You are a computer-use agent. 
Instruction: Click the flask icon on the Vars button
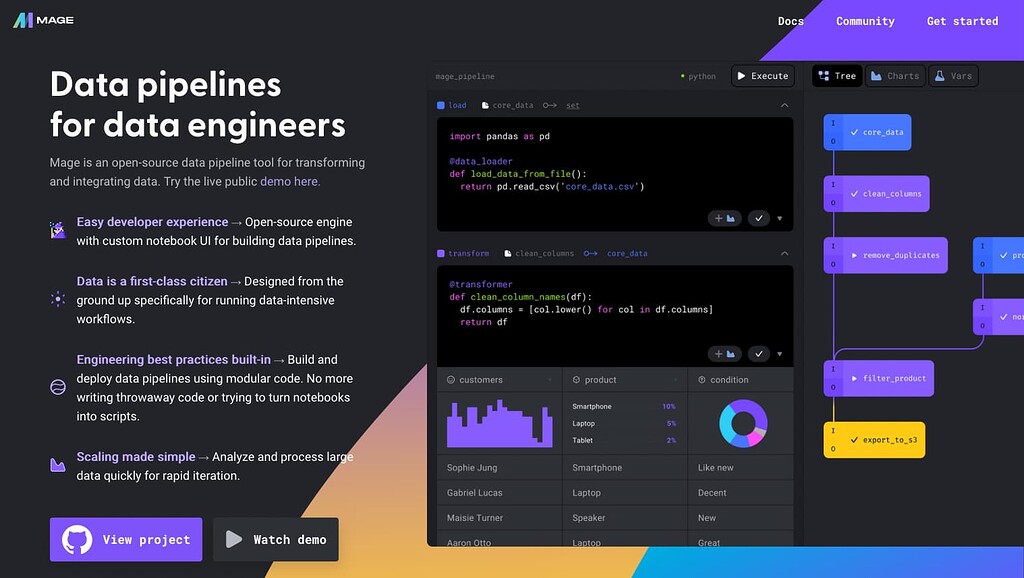(x=938, y=75)
